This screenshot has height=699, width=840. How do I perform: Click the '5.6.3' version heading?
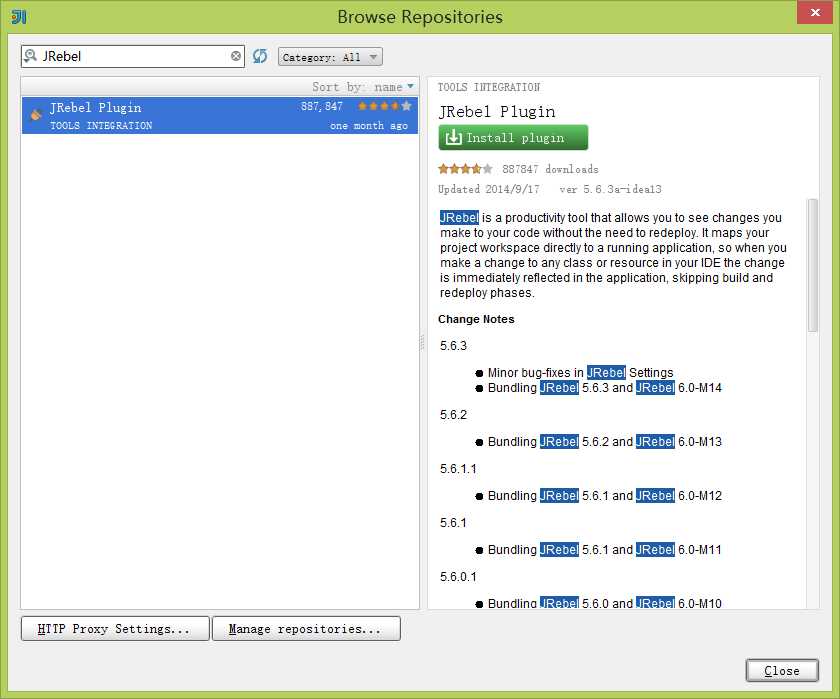[x=453, y=346]
